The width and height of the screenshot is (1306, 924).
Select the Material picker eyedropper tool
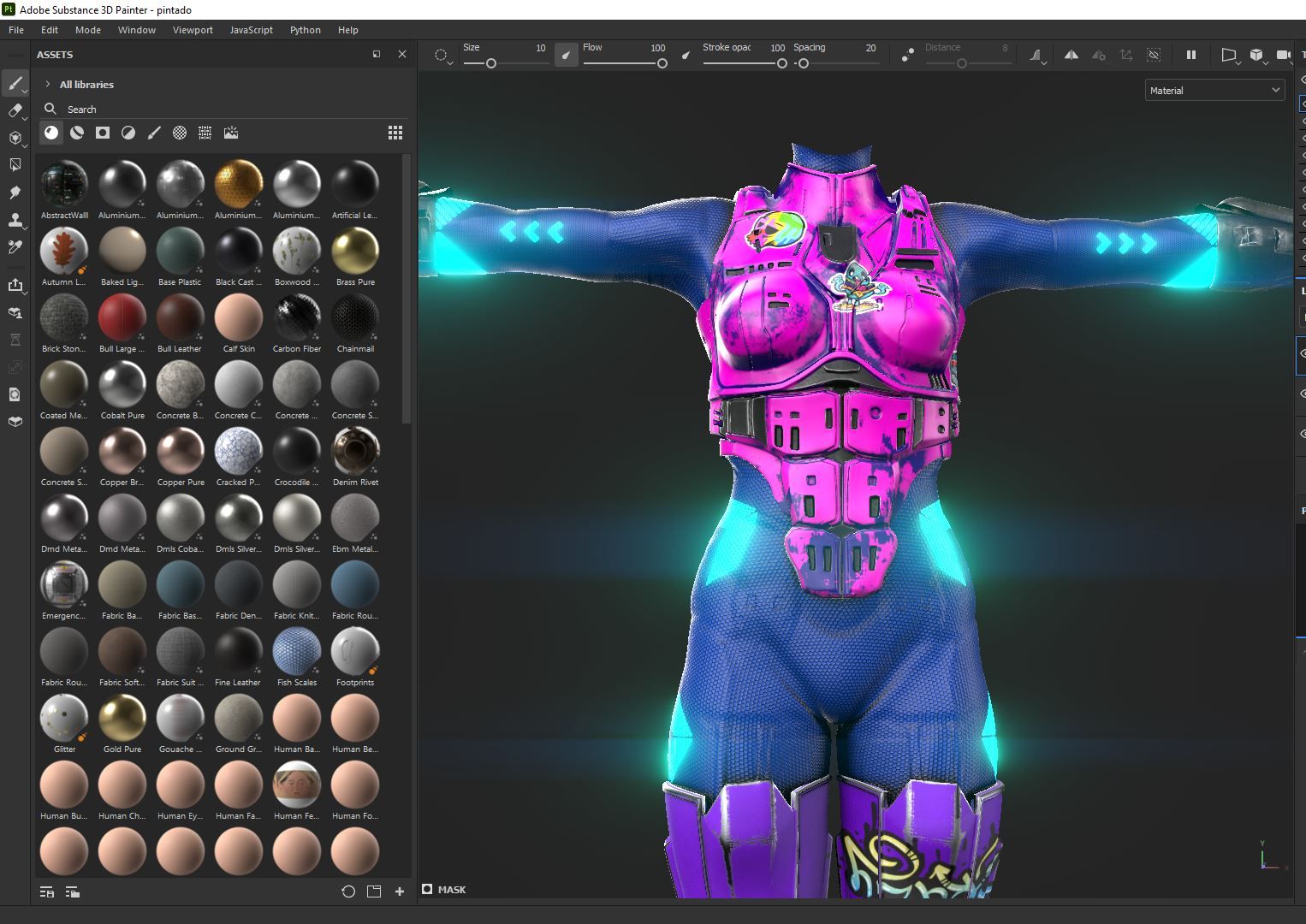pyautogui.click(x=15, y=247)
